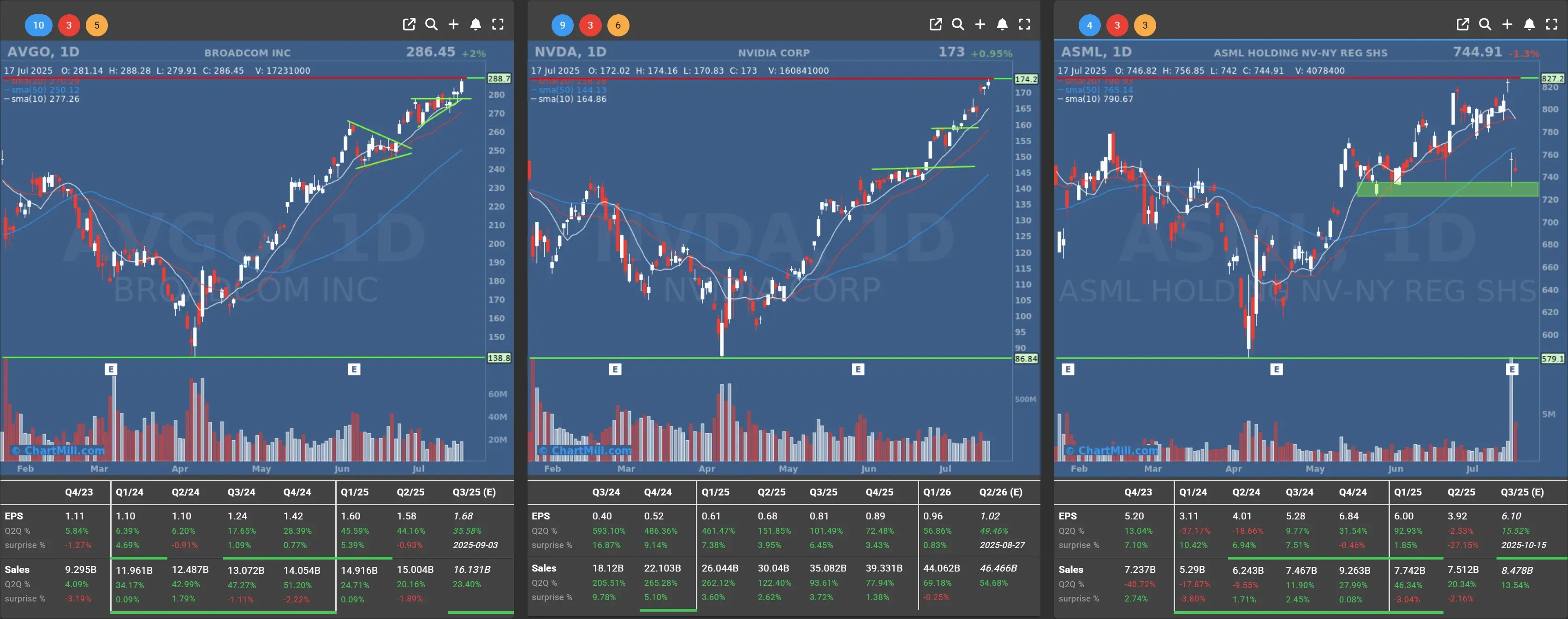The height and width of the screenshot is (619, 1568).
Task: Expand ASML chart to fullscreen
Action: (x=1551, y=24)
